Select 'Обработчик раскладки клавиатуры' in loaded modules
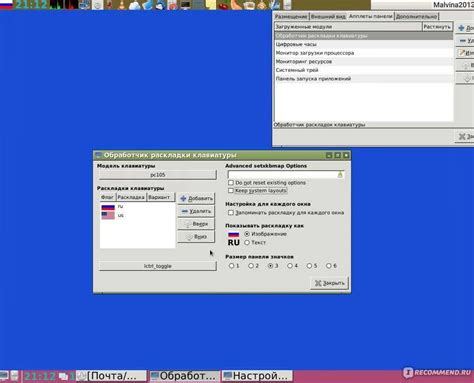Viewport: 474px width, 383px height. [x=364, y=36]
